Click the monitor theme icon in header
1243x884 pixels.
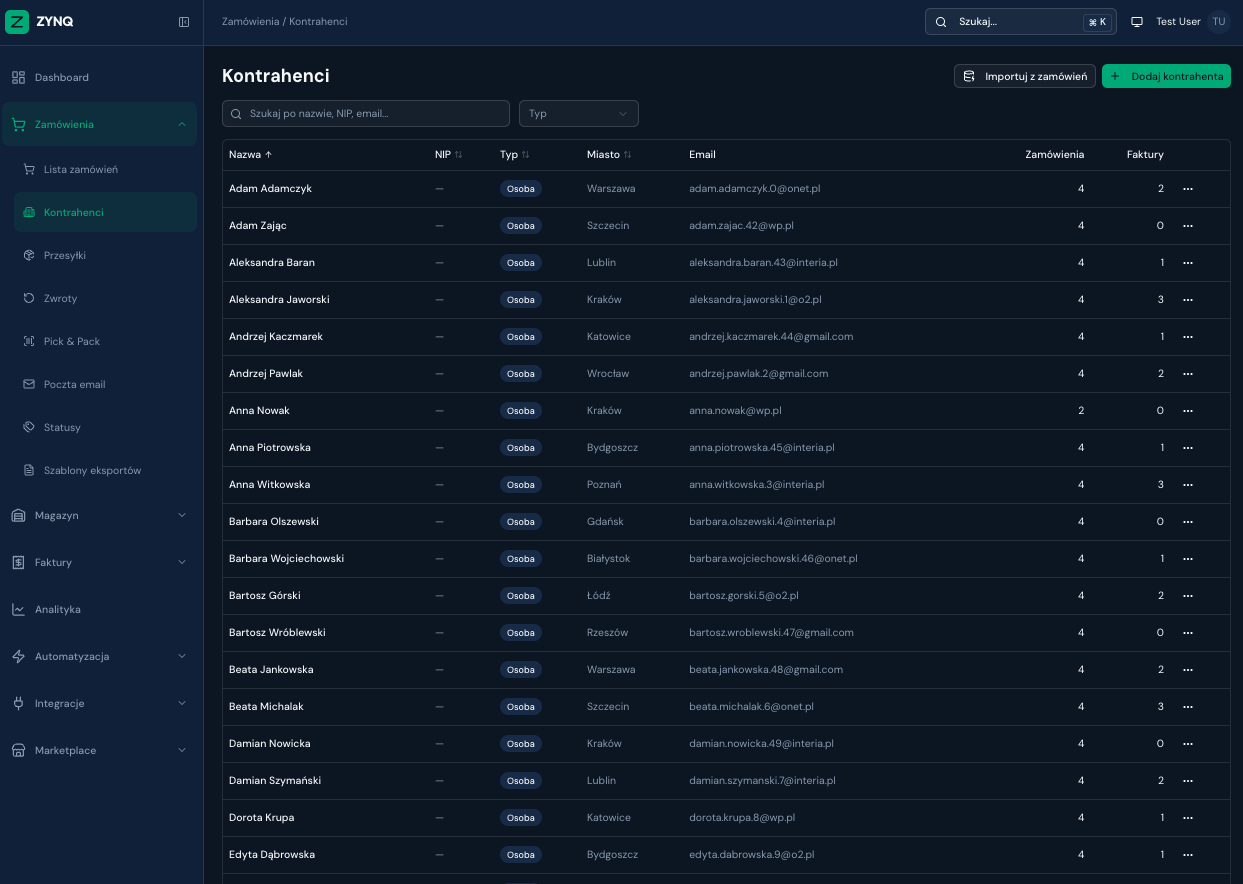pyautogui.click(x=1137, y=22)
